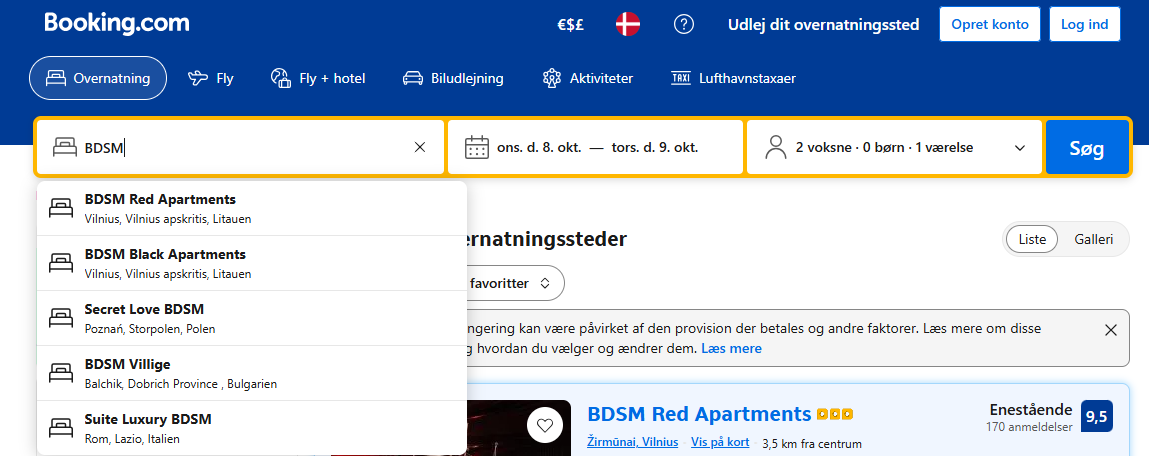Open the help question mark icon
The image size is (1149, 456).
(x=684, y=25)
